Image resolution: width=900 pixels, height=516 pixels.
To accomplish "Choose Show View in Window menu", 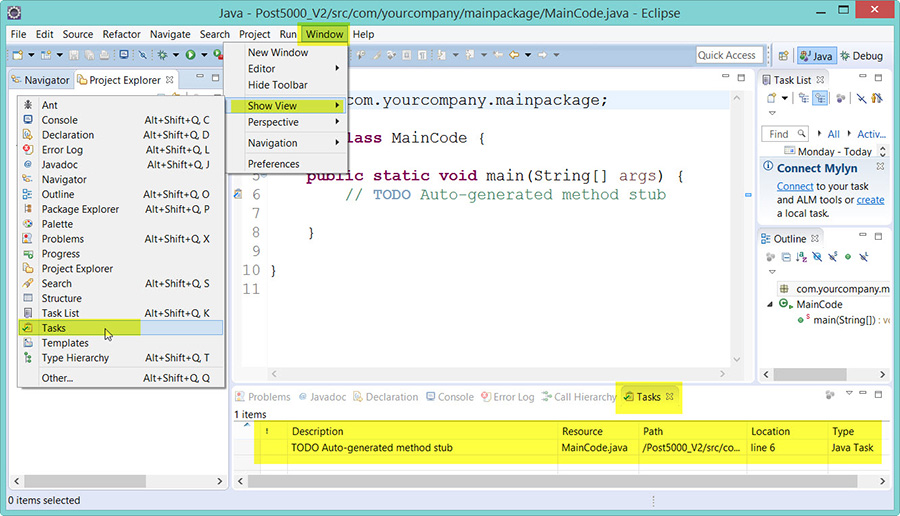I will coord(287,106).
